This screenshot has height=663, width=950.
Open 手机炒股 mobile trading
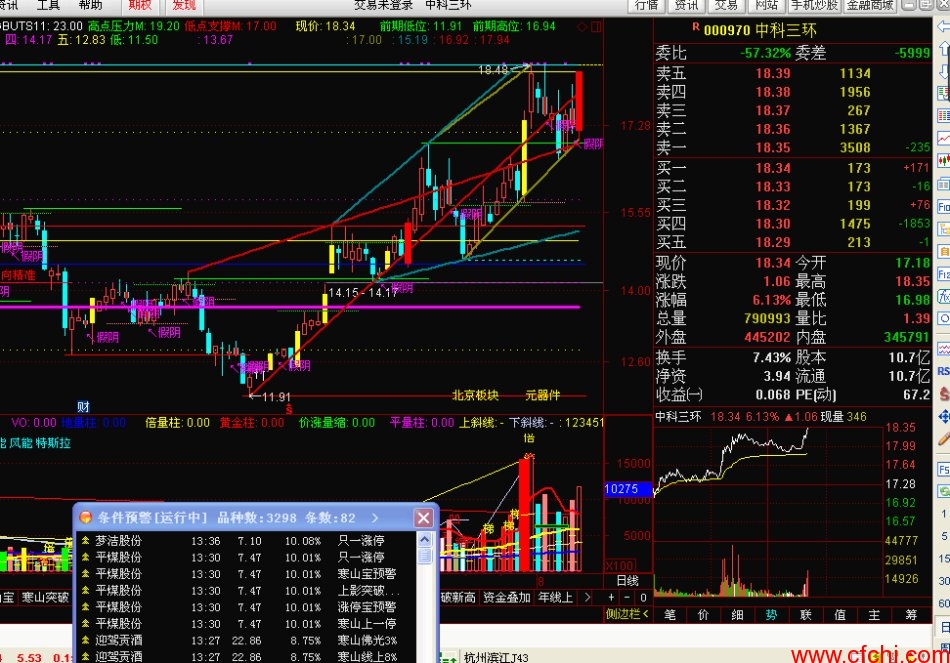[x=814, y=5]
